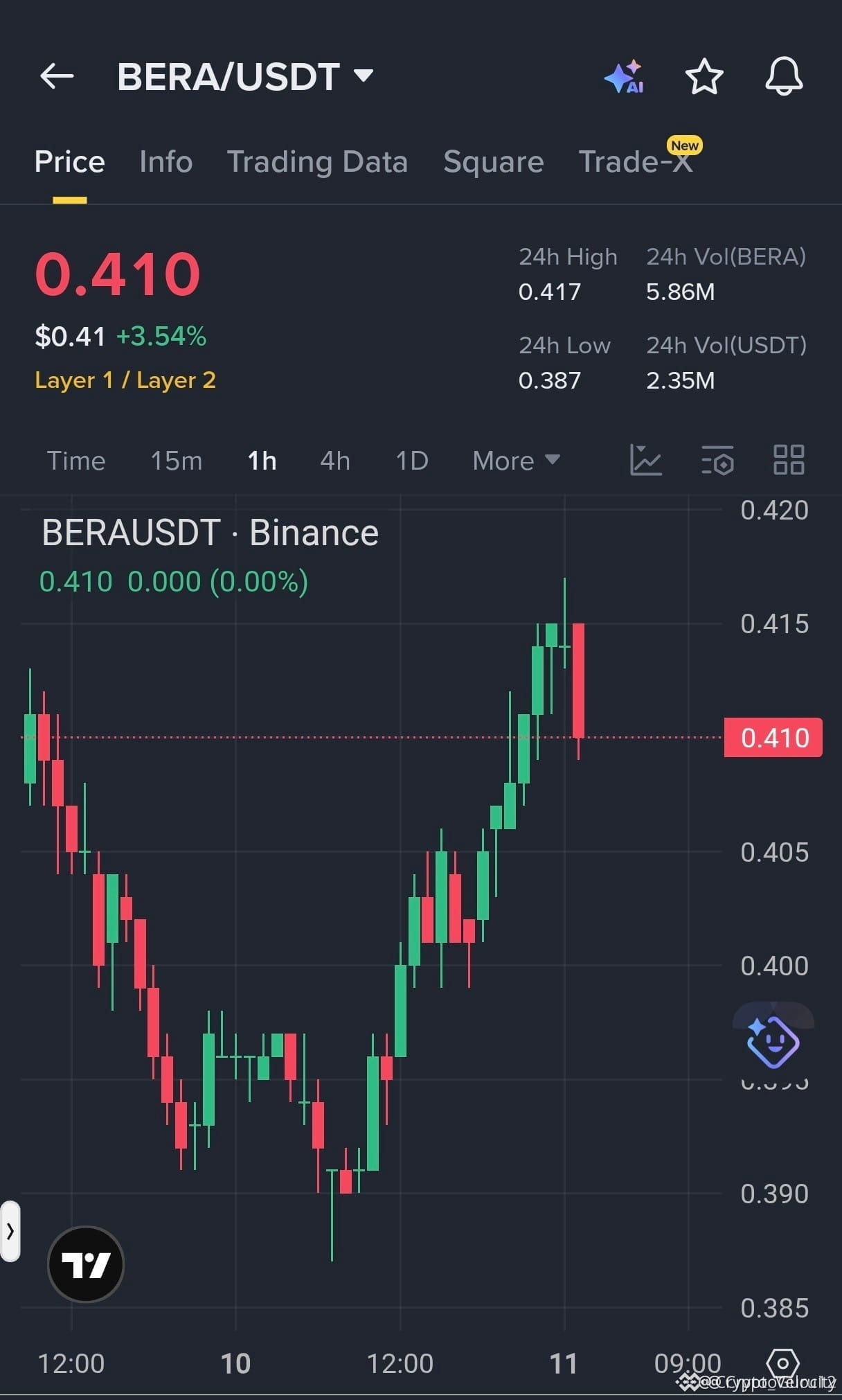Open the four-square grid layout icon
The width and height of the screenshot is (842, 1400).
(x=789, y=460)
